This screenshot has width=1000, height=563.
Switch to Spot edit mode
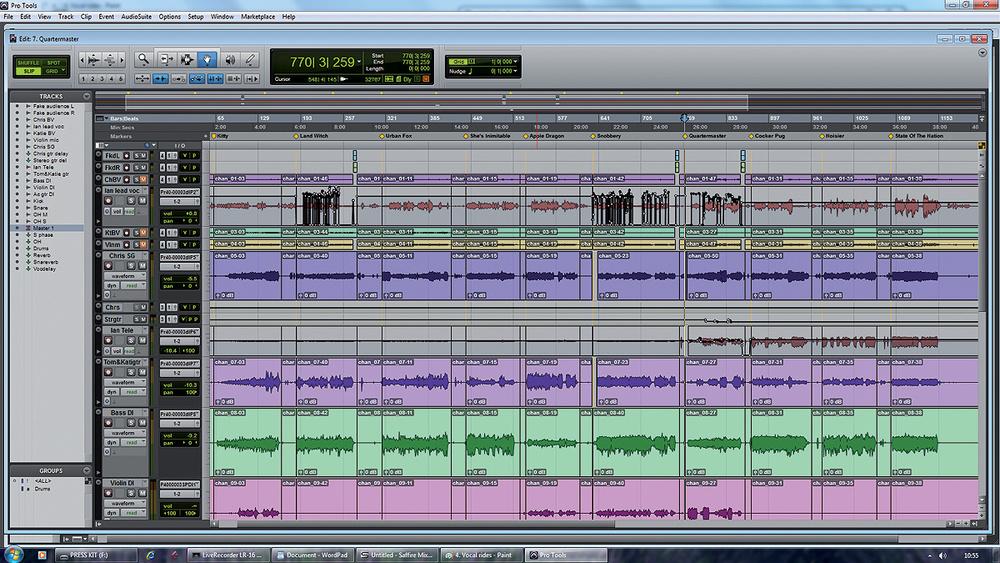pyautogui.click(x=54, y=61)
